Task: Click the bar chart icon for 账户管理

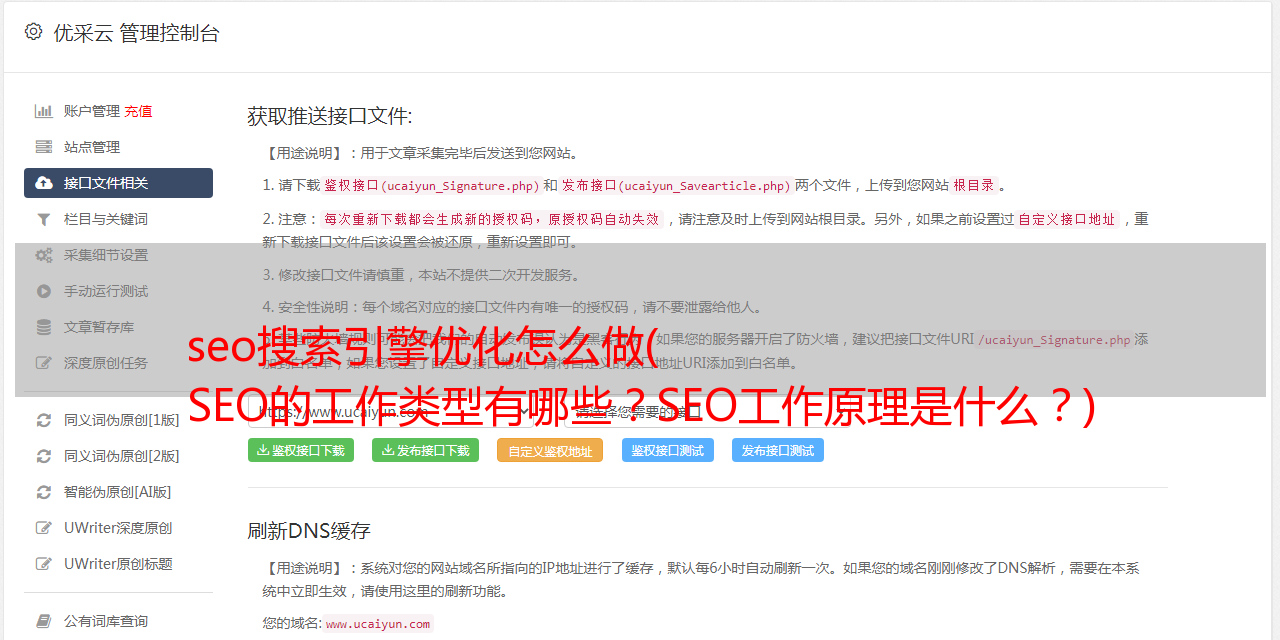Action: point(44,111)
